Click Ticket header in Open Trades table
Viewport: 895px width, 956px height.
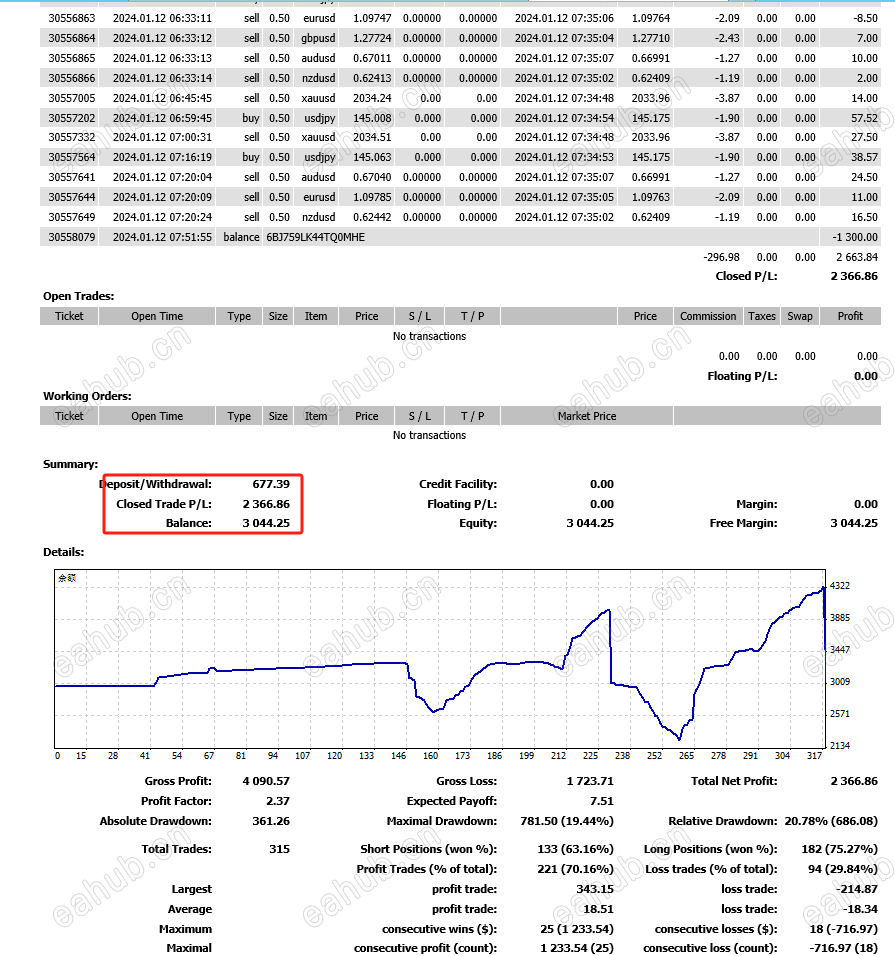(x=69, y=316)
